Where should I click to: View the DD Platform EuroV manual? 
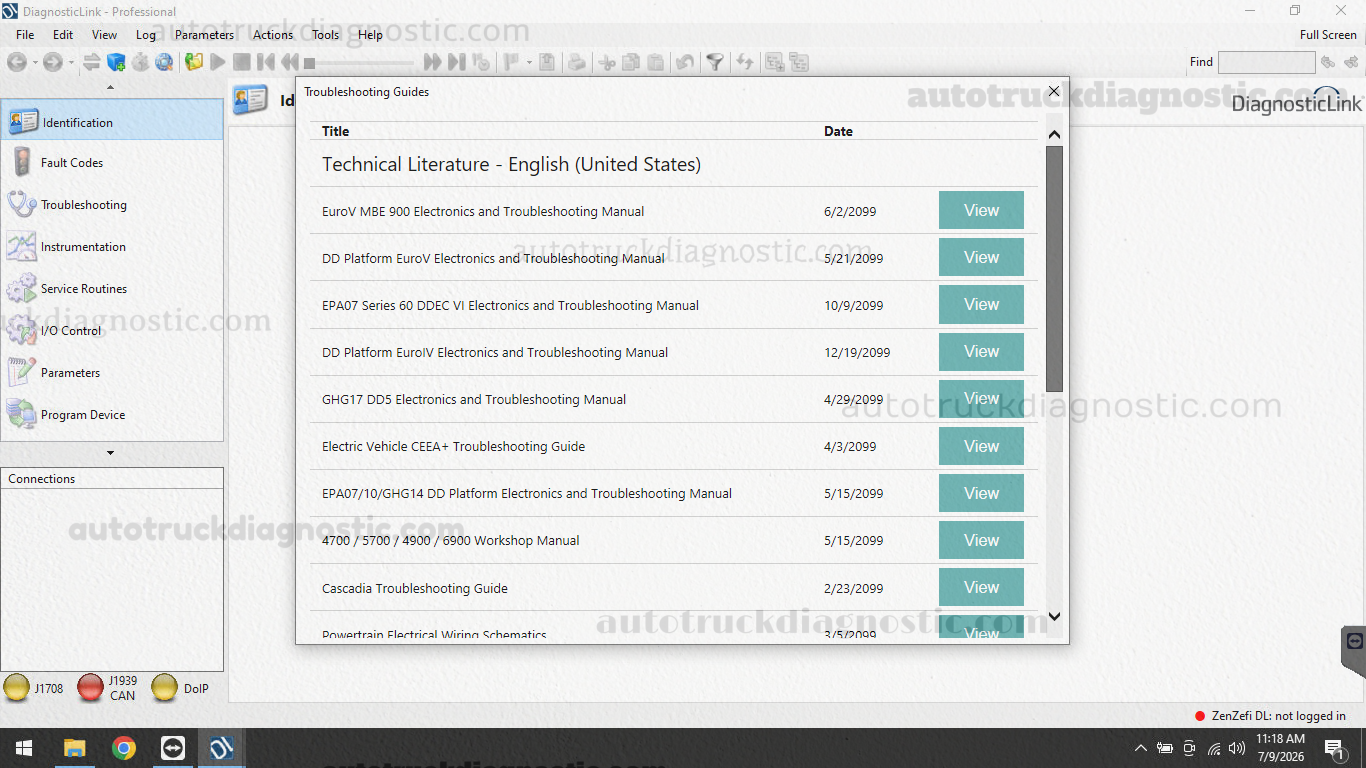tap(981, 257)
